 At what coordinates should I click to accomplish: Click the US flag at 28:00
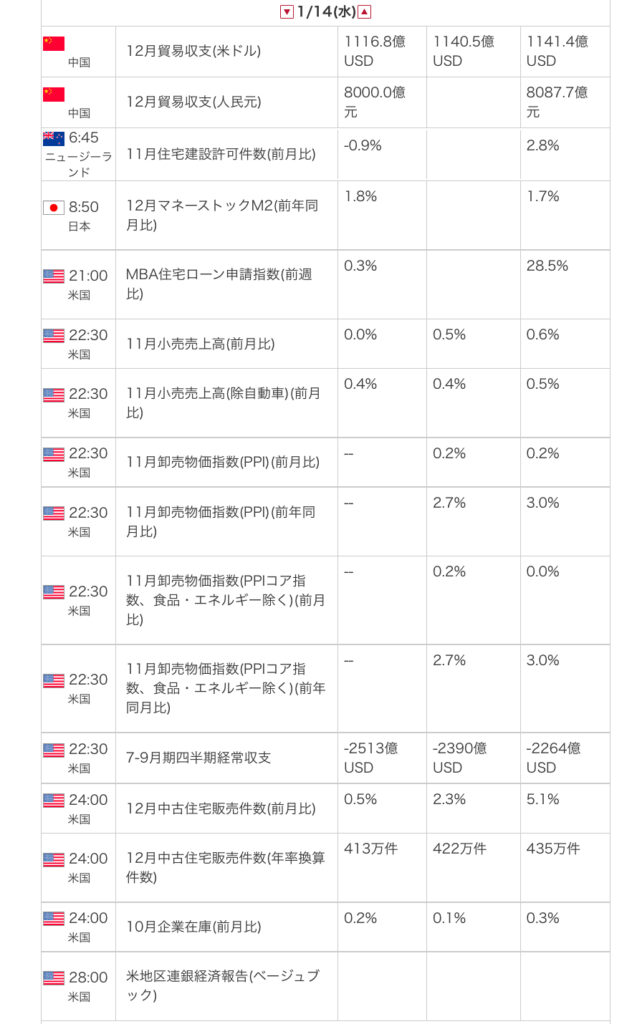pyautogui.click(x=54, y=978)
